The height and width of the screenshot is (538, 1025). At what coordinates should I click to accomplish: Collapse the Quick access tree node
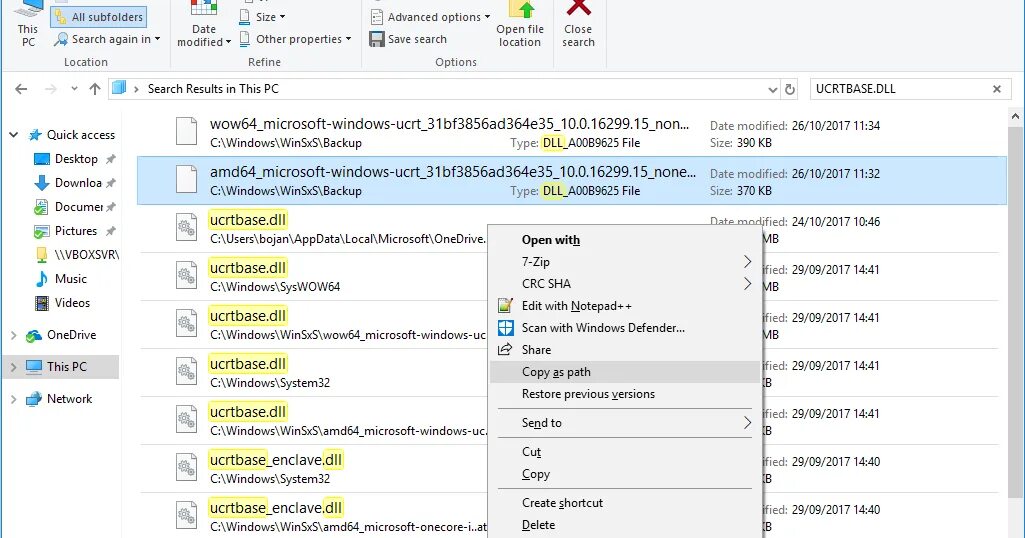coord(13,135)
